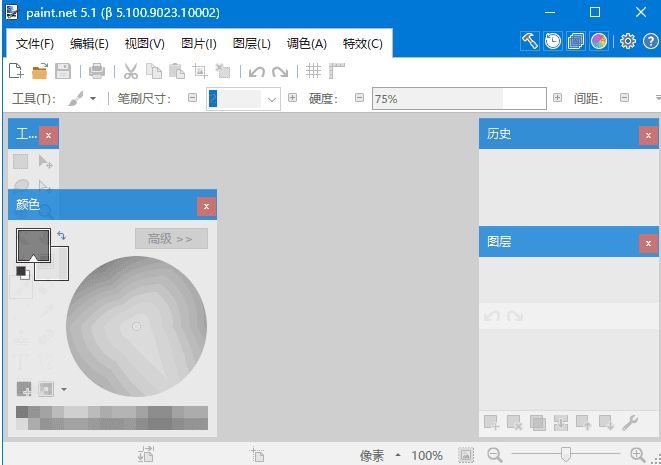Click the 硬度 75% slider field

click(x=459, y=99)
